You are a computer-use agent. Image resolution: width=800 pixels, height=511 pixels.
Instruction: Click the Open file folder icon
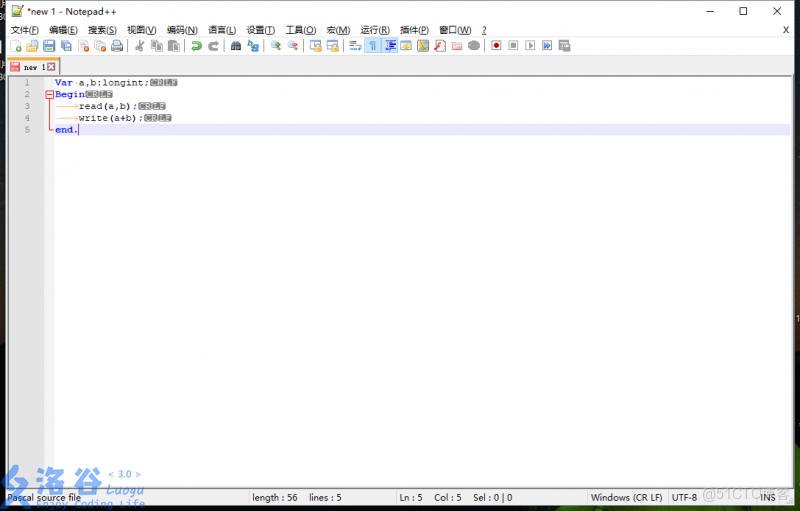click(x=32, y=46)
